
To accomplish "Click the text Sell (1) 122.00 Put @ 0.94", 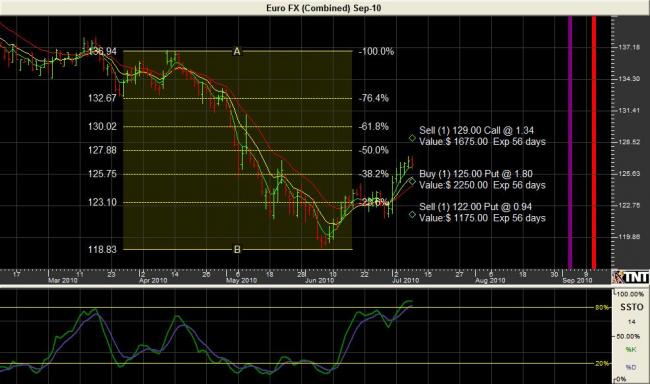I will click(475, 207).
